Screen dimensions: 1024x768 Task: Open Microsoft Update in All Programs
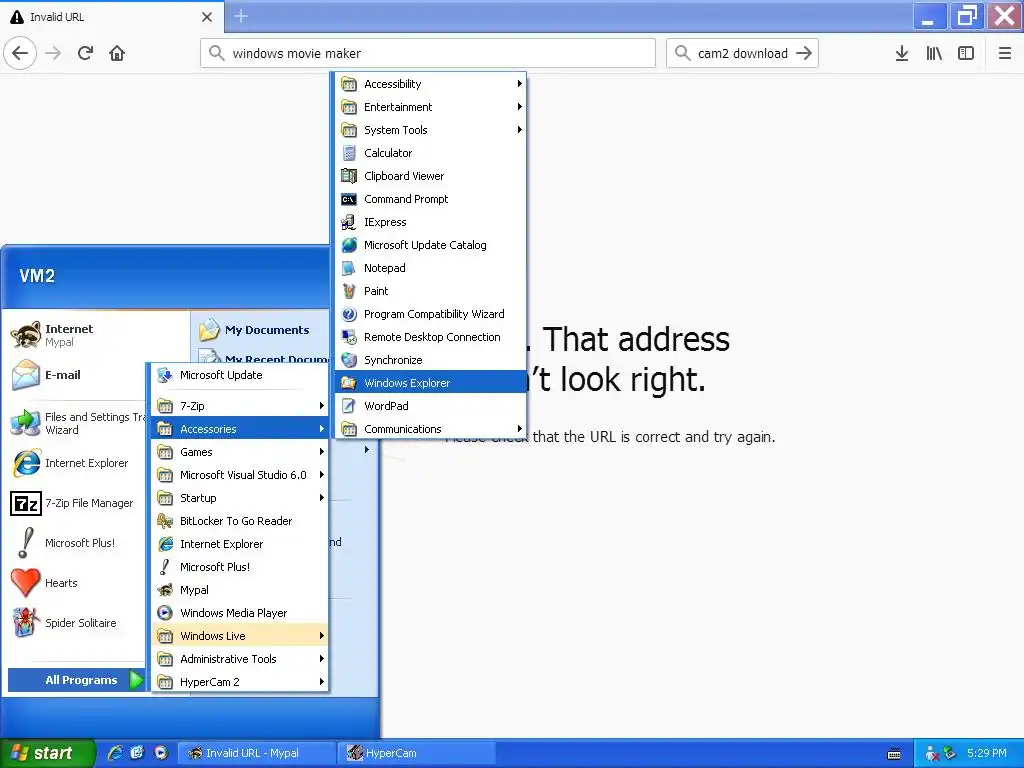click(x=240, y=375)
